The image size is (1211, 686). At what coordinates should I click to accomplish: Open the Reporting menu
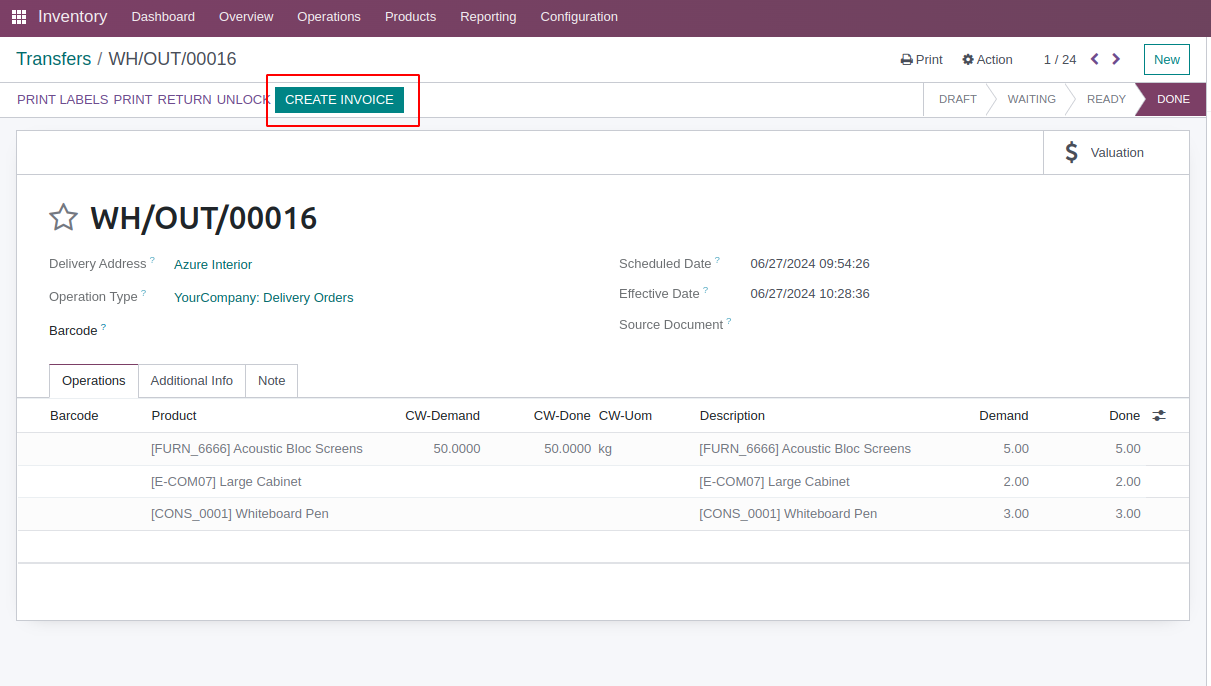pos(488,17)
